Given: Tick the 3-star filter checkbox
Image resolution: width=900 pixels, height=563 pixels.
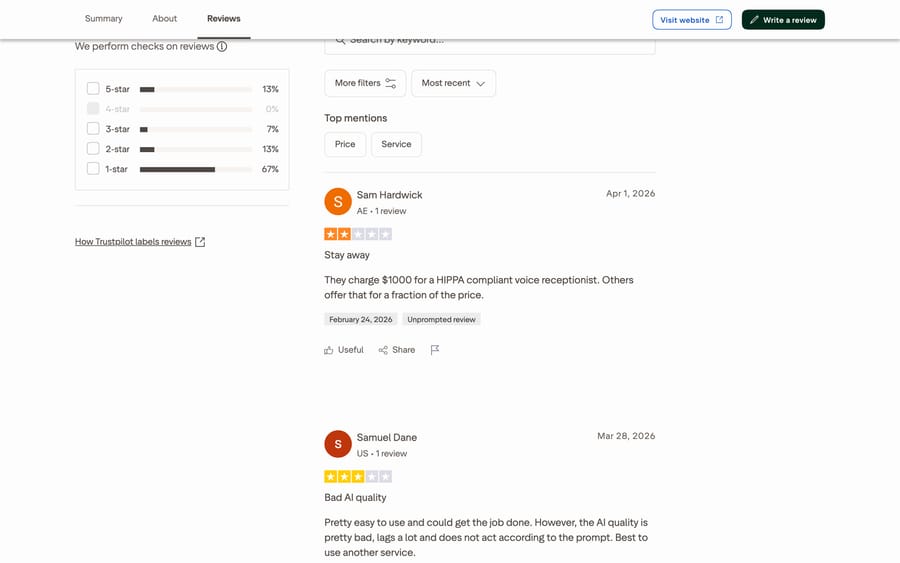Looking at the screenshot, I should tap(93, 129).
